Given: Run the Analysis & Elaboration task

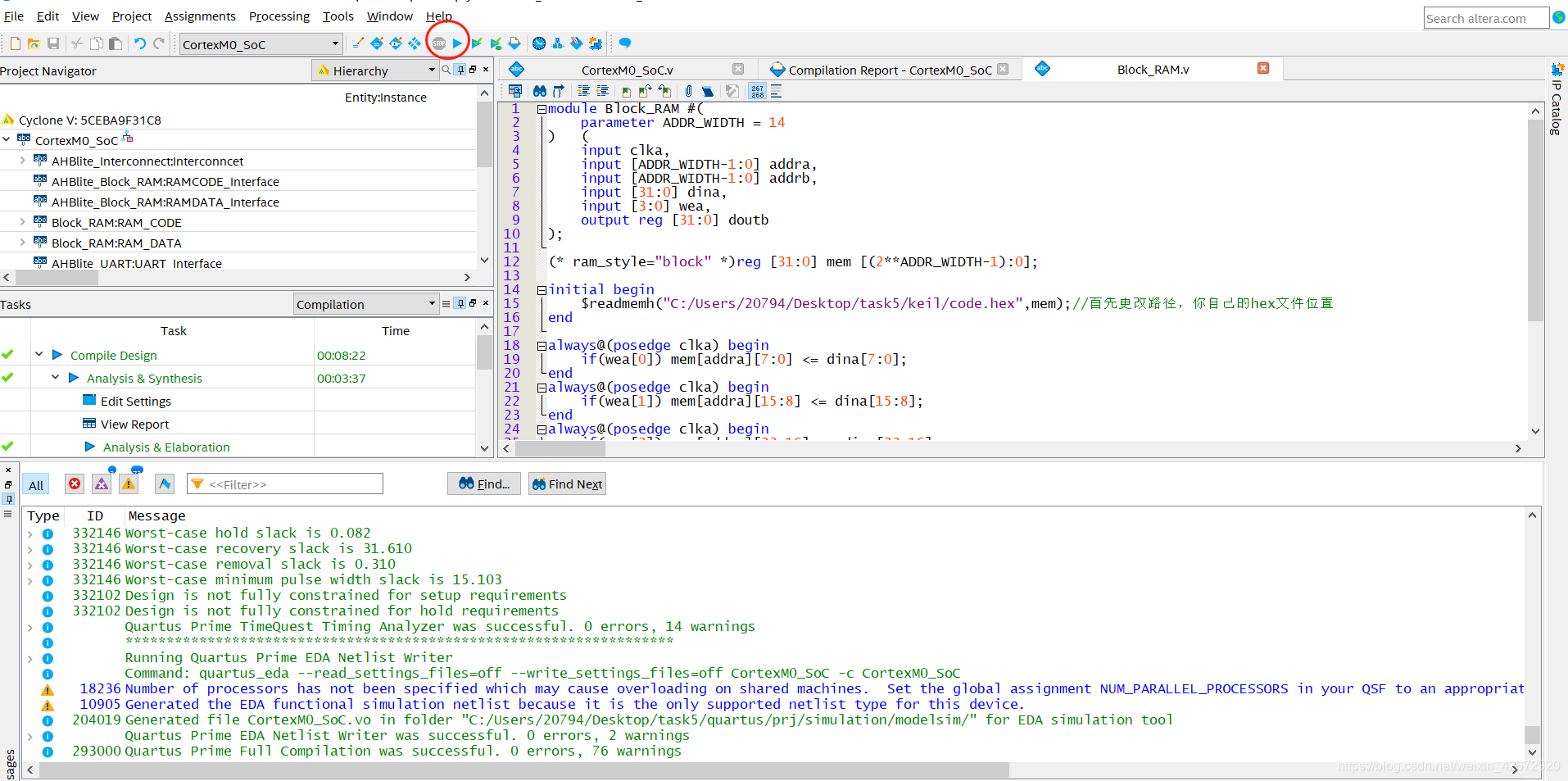Looking at the screenshot, I should click(166, 447).
